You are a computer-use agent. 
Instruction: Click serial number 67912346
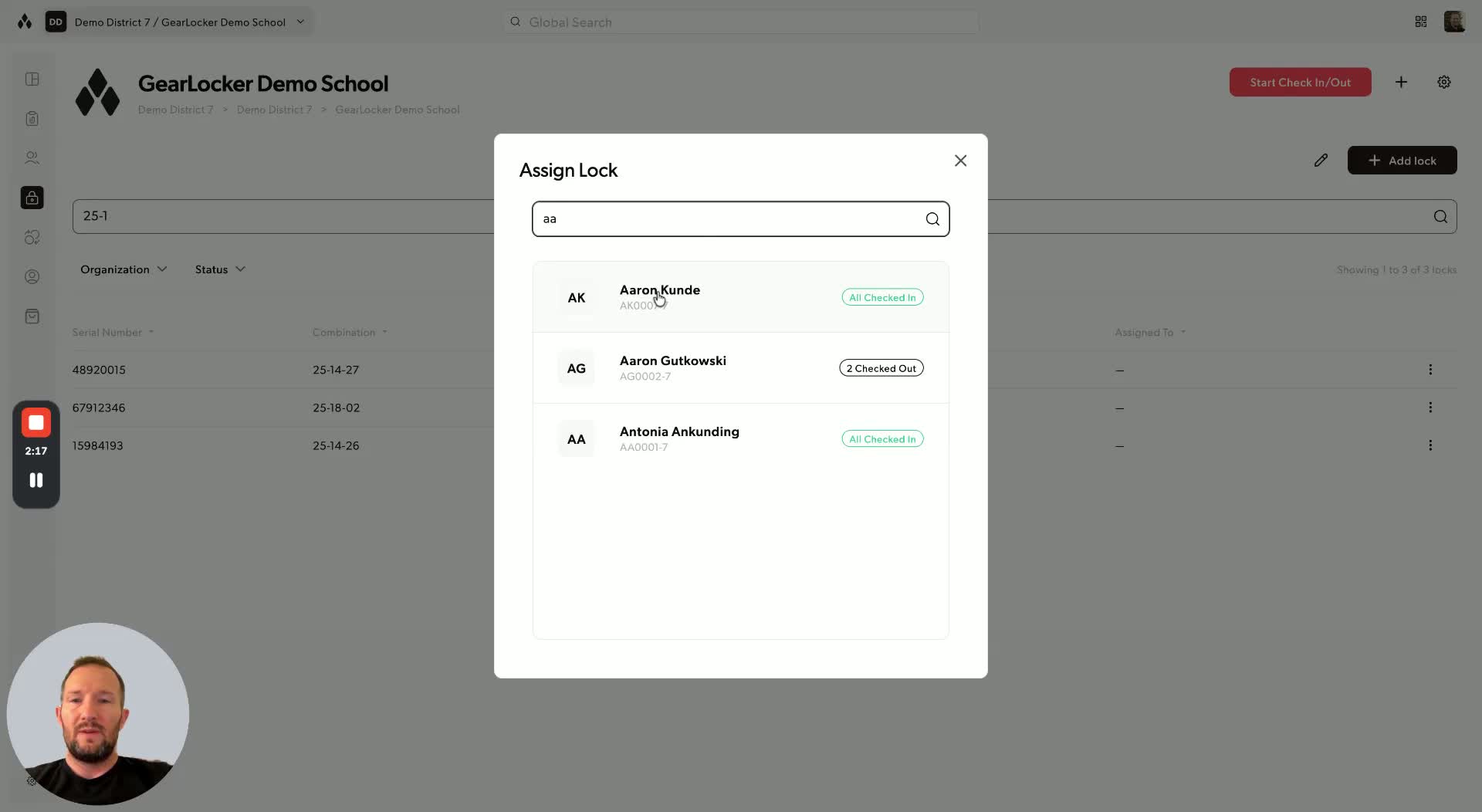(99, 408)
